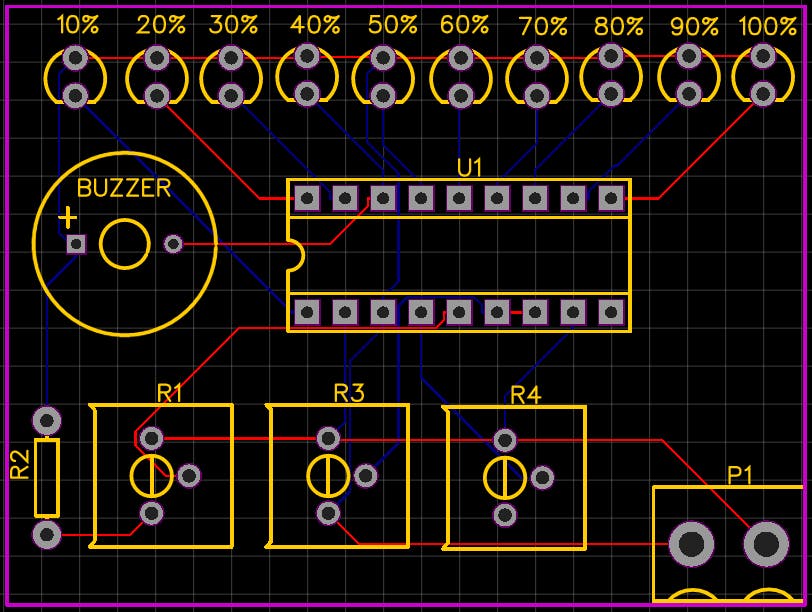Screen dimensions: 812x612
Task: Click the R2 reference designator label
Action: [x=20, y=465]
